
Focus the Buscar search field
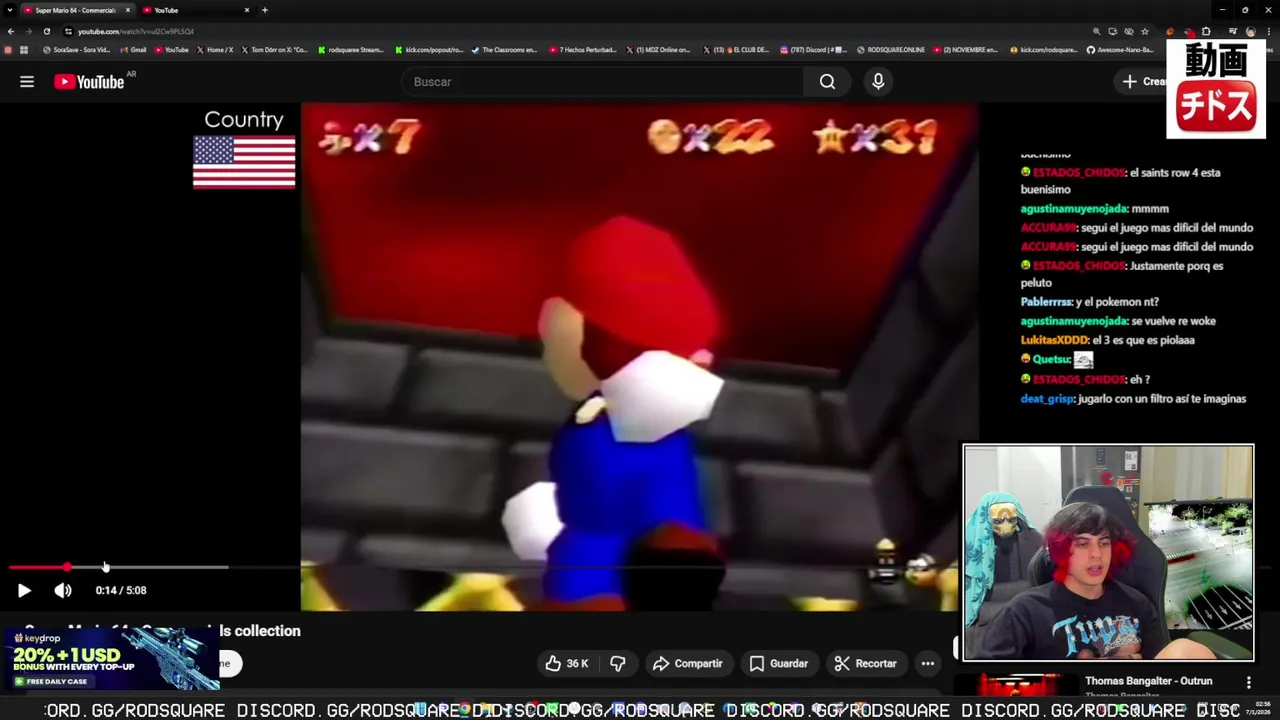pyautogui.click(x=603, y=82)
